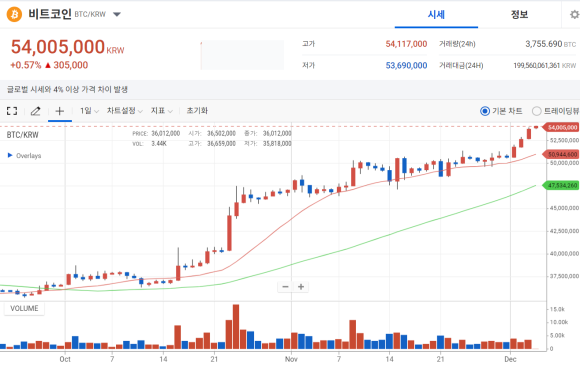
Task: Click the green 47,534,260 moving average tag
Action: click(561, 185)
